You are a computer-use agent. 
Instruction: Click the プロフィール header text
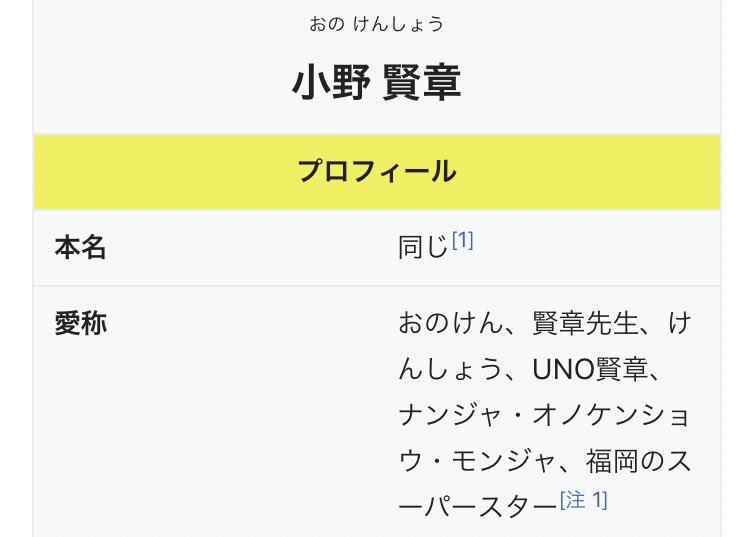click(376, 171)
